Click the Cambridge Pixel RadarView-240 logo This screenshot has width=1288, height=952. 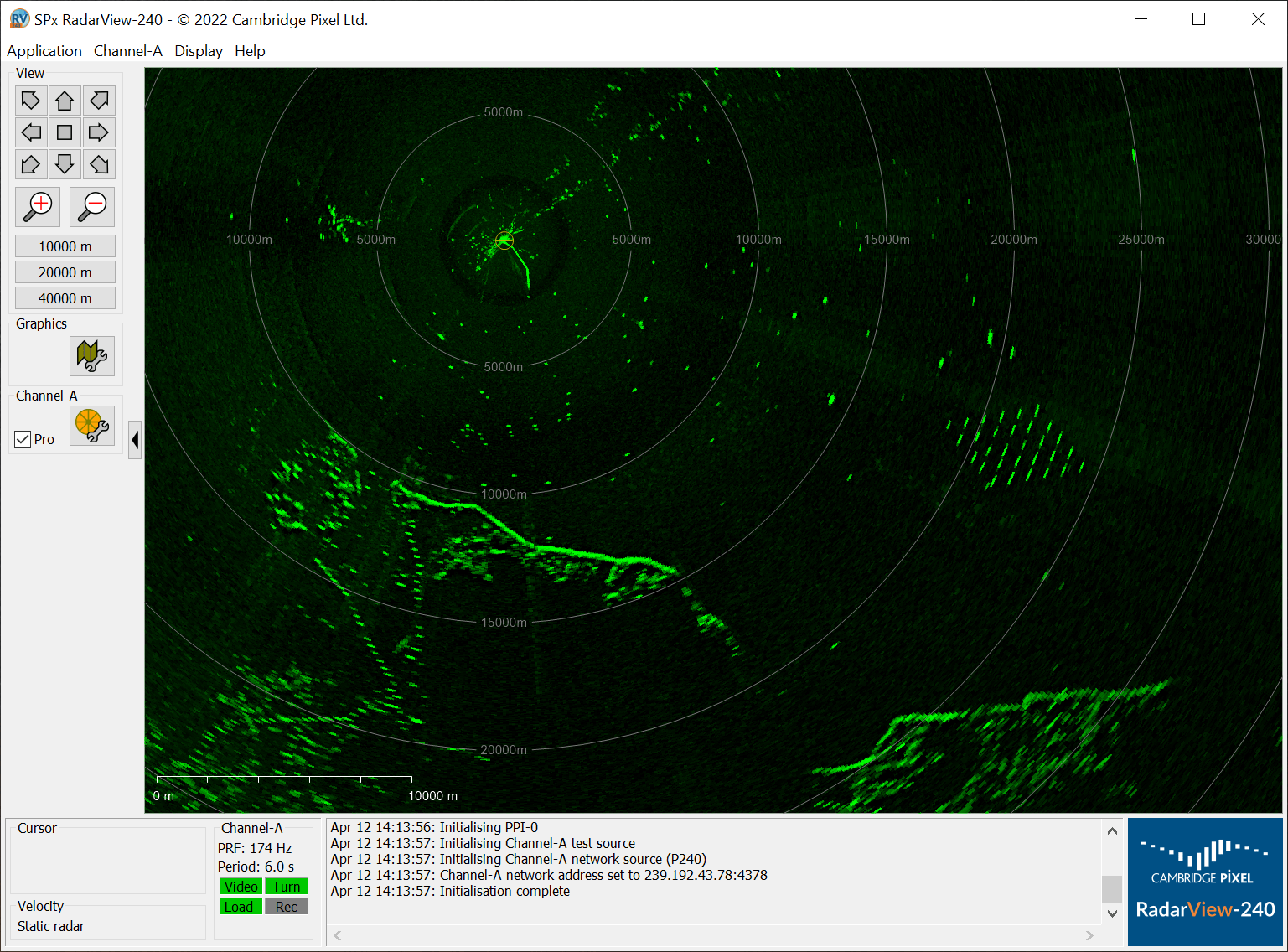[x=1205, y=882]
